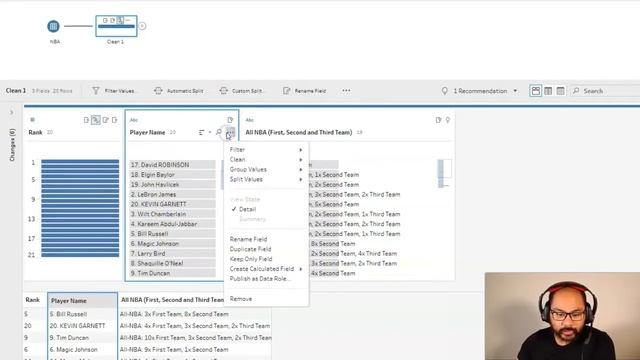The height and width of the screenshot is (360, 640).
Task: Expand the Group Values submenu arrow
Action: pyautogui.click(x=301, y=169)
